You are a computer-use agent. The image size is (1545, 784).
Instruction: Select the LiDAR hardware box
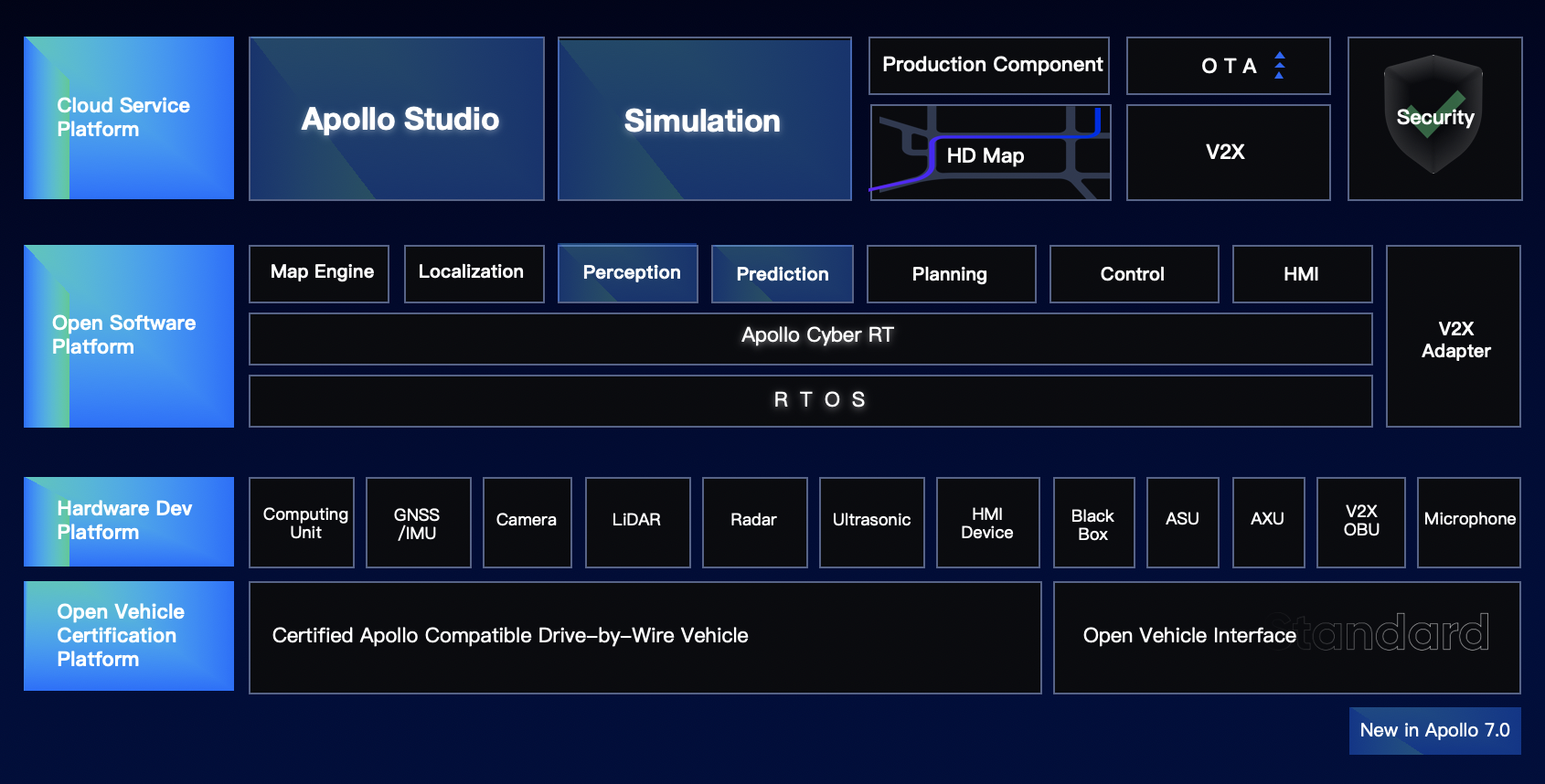(x=638, y=523)
